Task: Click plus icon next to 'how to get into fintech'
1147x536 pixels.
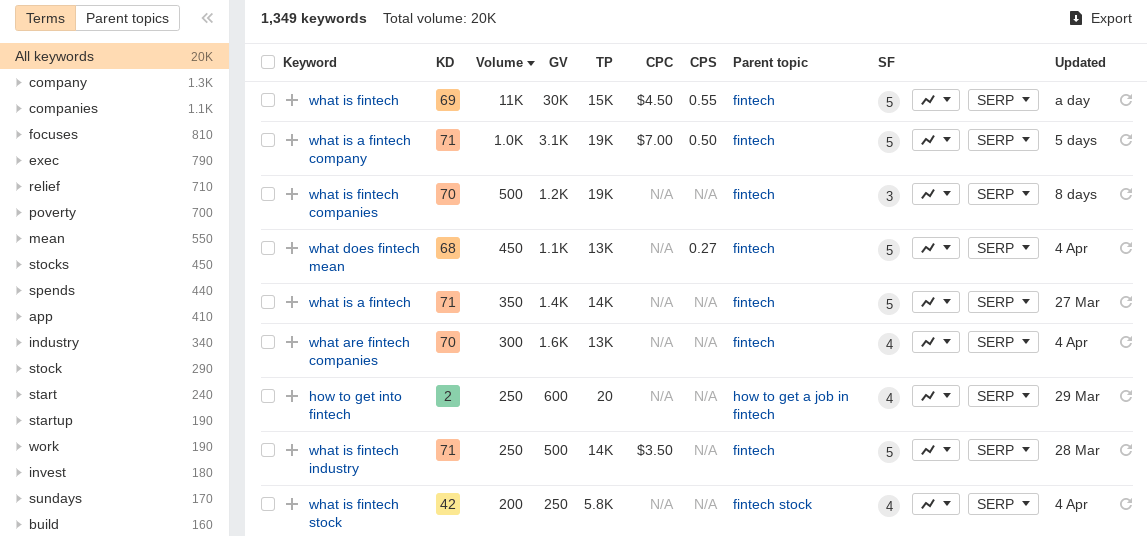Action: click(x=292, y=396)
